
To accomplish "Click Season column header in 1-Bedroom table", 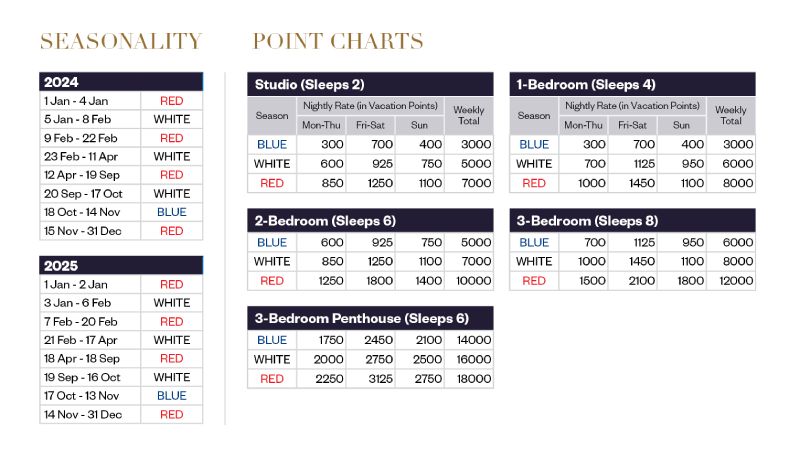I will (x=534, y=116).
